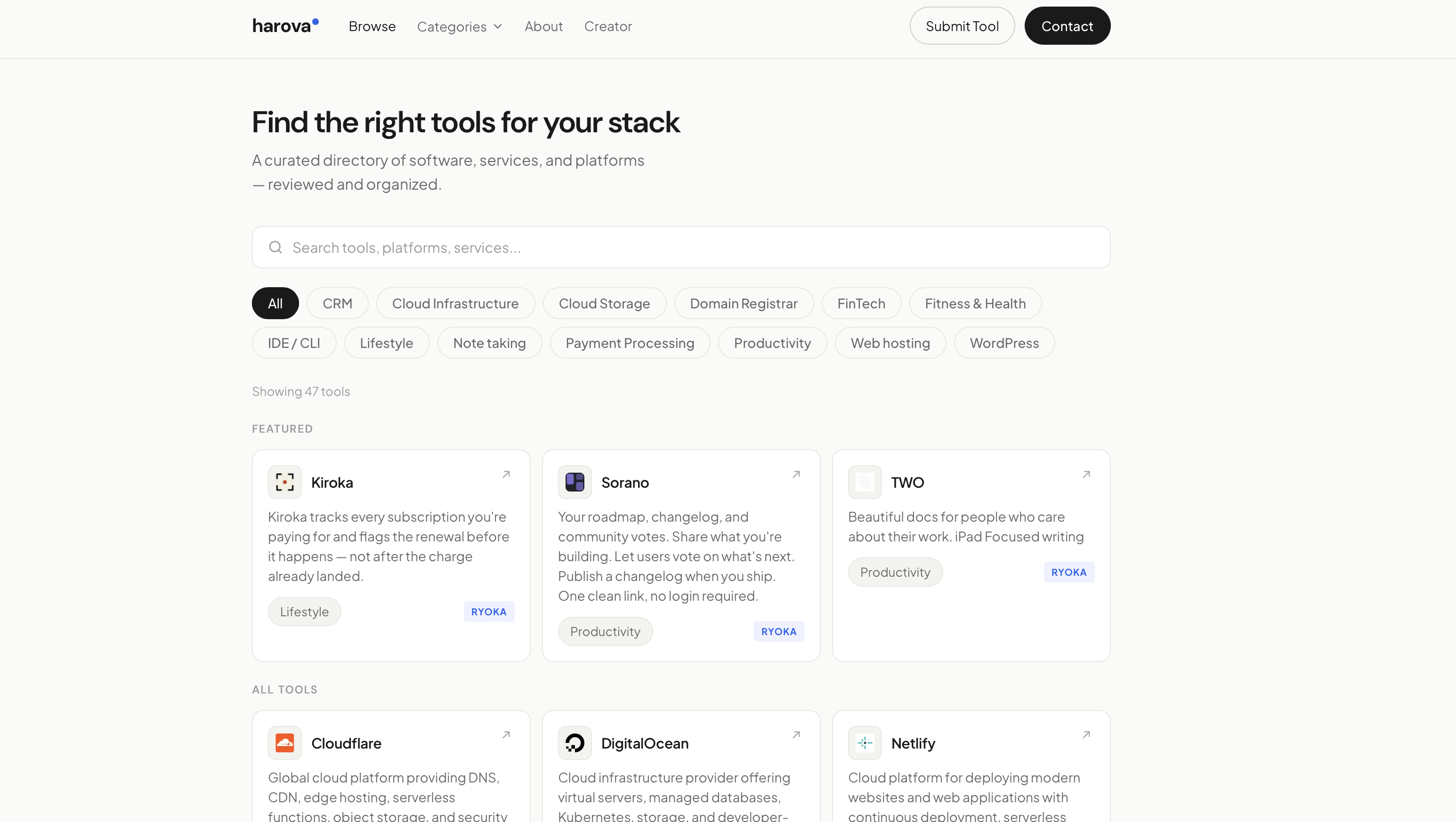Expand the Categories dropdown menu
1456x822 pixels.
point(460,26)
